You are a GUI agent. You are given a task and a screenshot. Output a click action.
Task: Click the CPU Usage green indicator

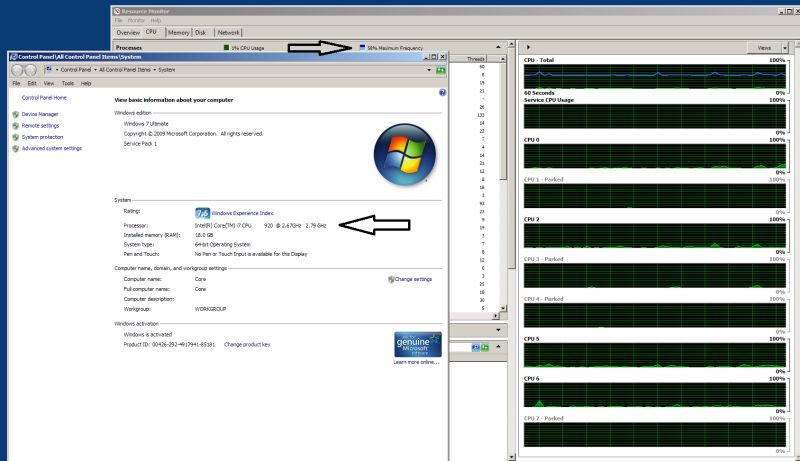tap(227, 47)
